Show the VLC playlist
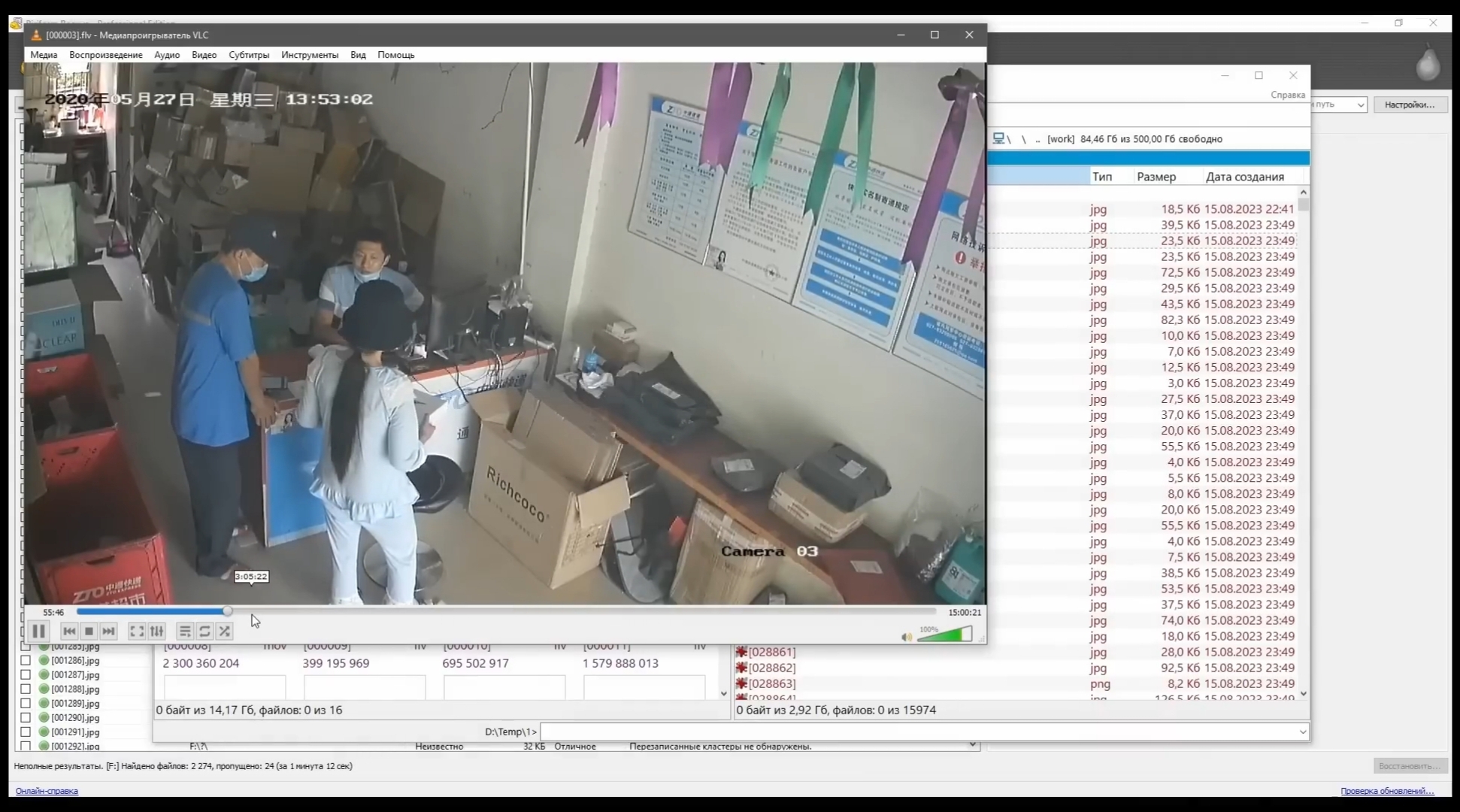Image resolution: width=1460 pixels, height=812 pixels. [x=185, y=632]
